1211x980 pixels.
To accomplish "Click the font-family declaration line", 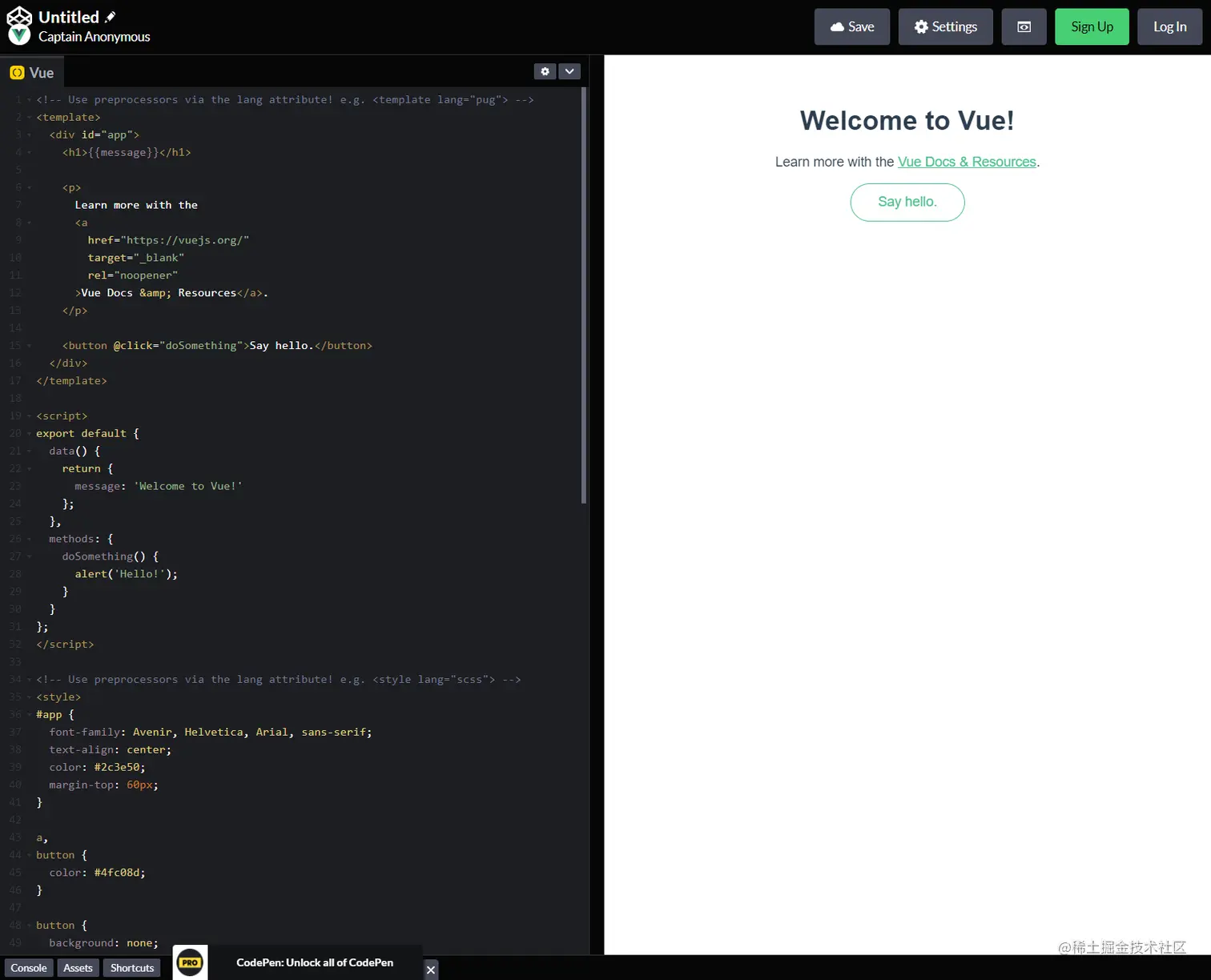I will coord(211,733).
